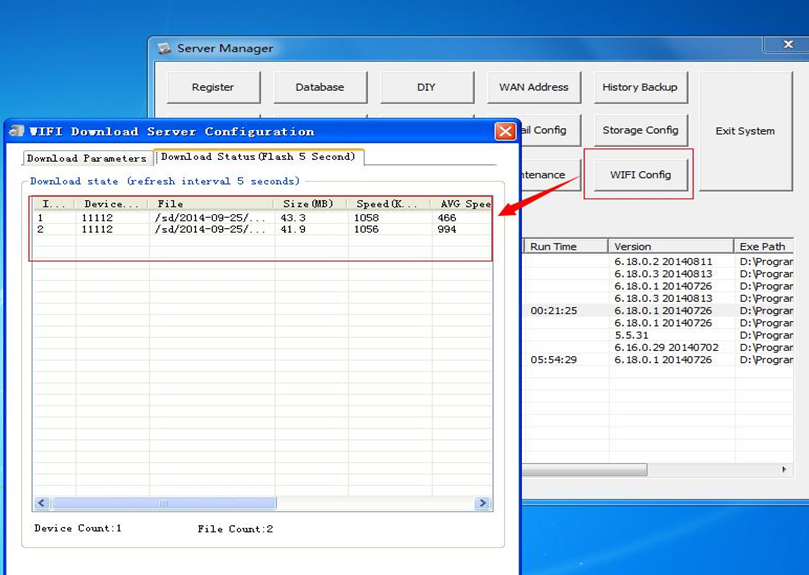Click the WIFI Config button
Image resolution: width=809 pixels, height=575 pixels.
point(640,174)
